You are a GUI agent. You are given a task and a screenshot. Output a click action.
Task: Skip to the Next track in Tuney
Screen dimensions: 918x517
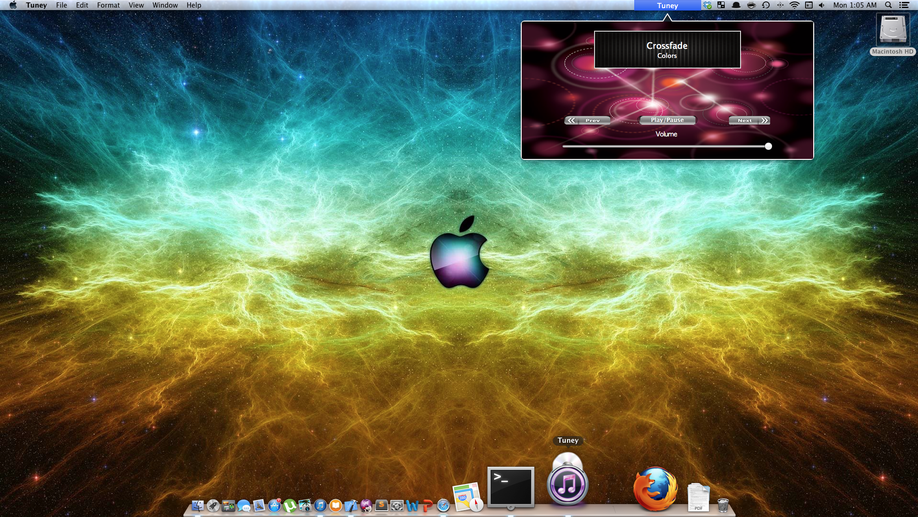(749, 120)
